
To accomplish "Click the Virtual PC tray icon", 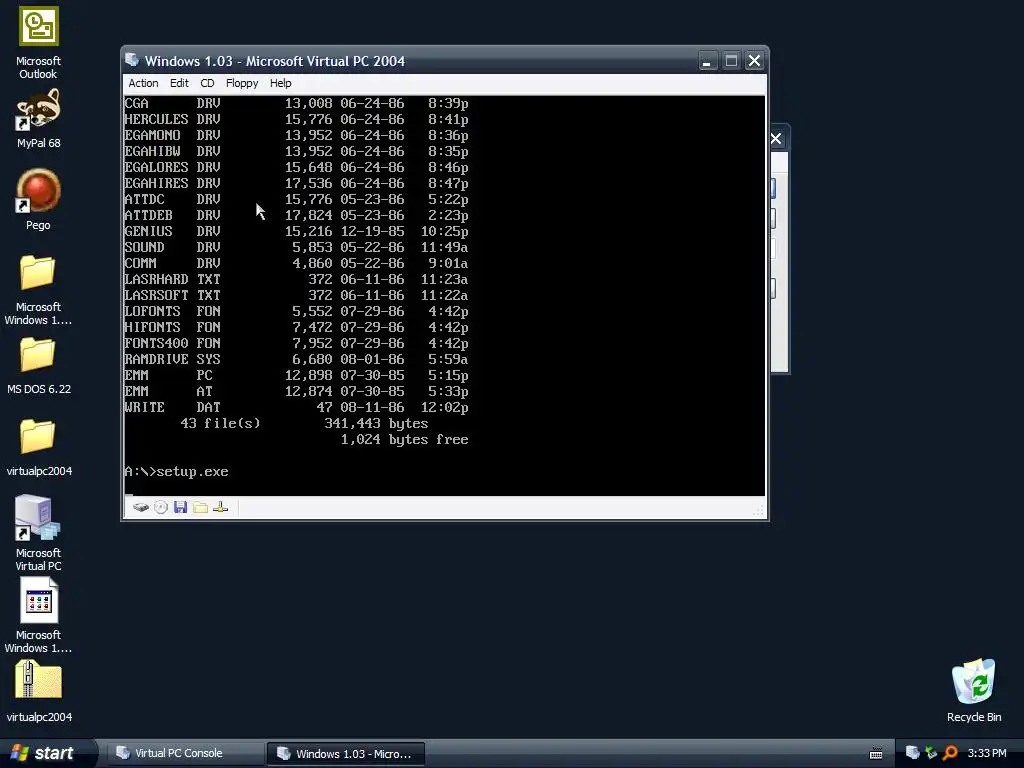I will coord(912,753).
